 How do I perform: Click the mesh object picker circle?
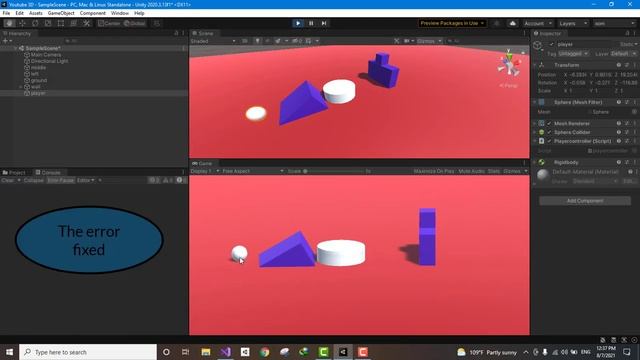[x=634, y=112]
